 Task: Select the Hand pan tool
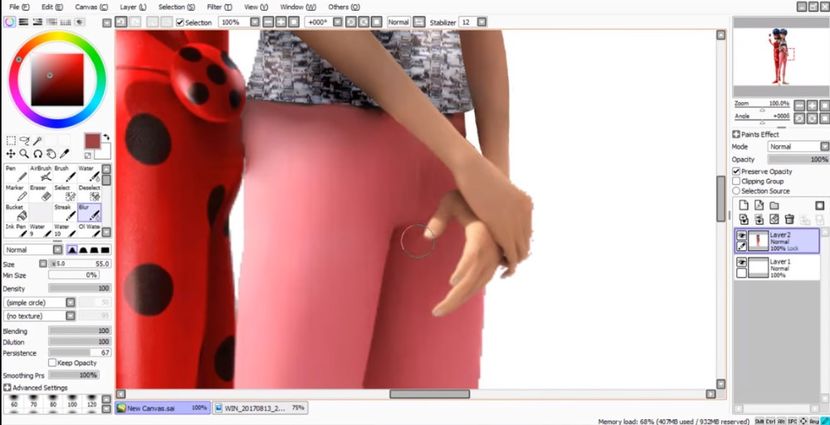(51, 153)
